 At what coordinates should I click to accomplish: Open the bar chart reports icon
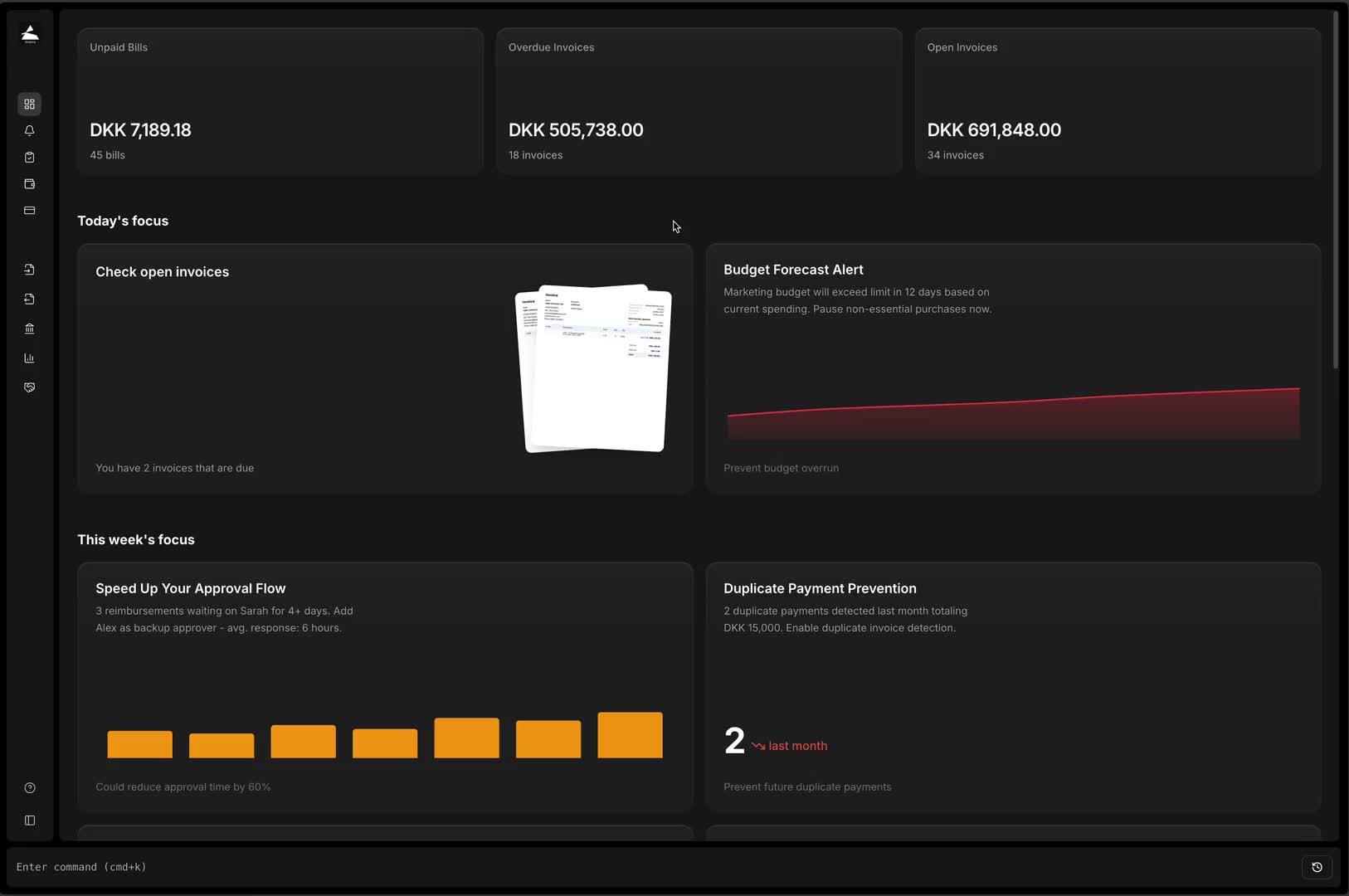click(30, 358)
